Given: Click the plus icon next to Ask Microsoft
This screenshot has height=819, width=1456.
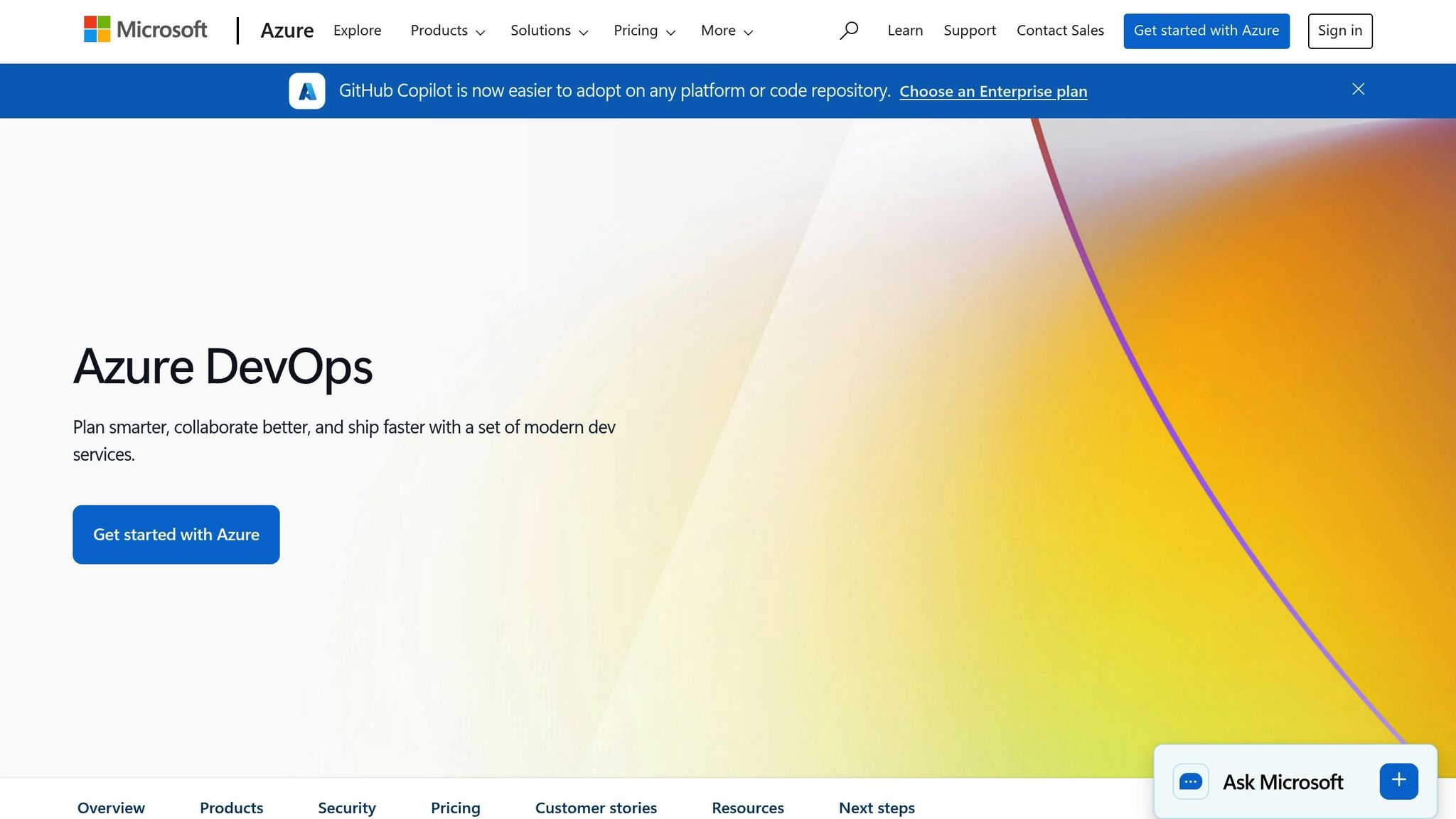Looking at the screenshot, I should tap(1398, 780).
